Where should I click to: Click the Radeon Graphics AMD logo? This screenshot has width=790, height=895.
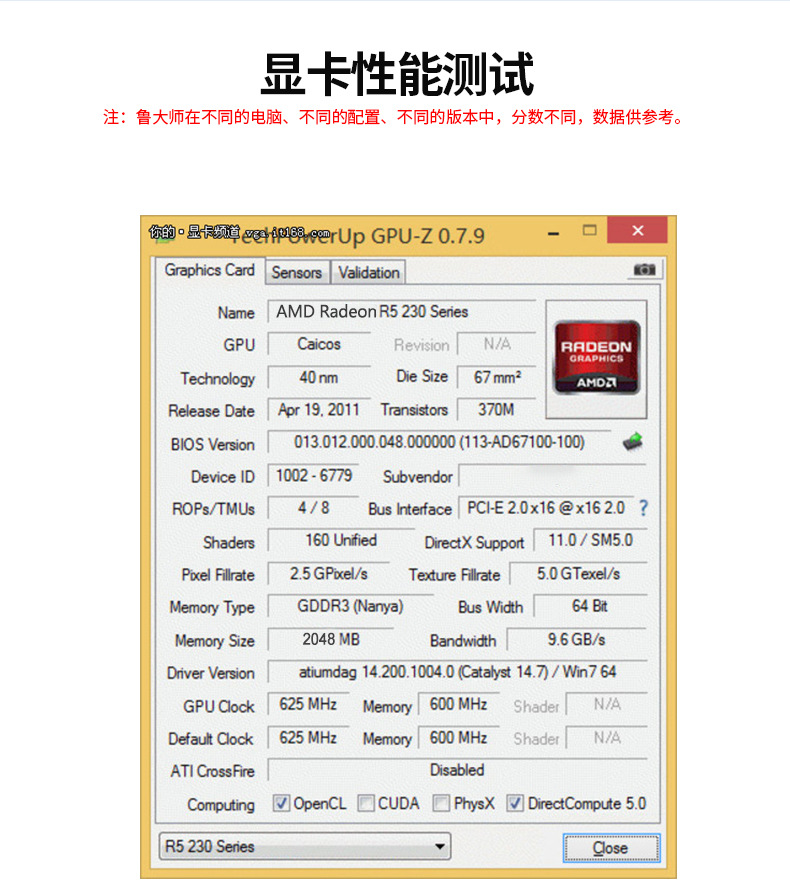pyautogui.click(x=596, y=358)
